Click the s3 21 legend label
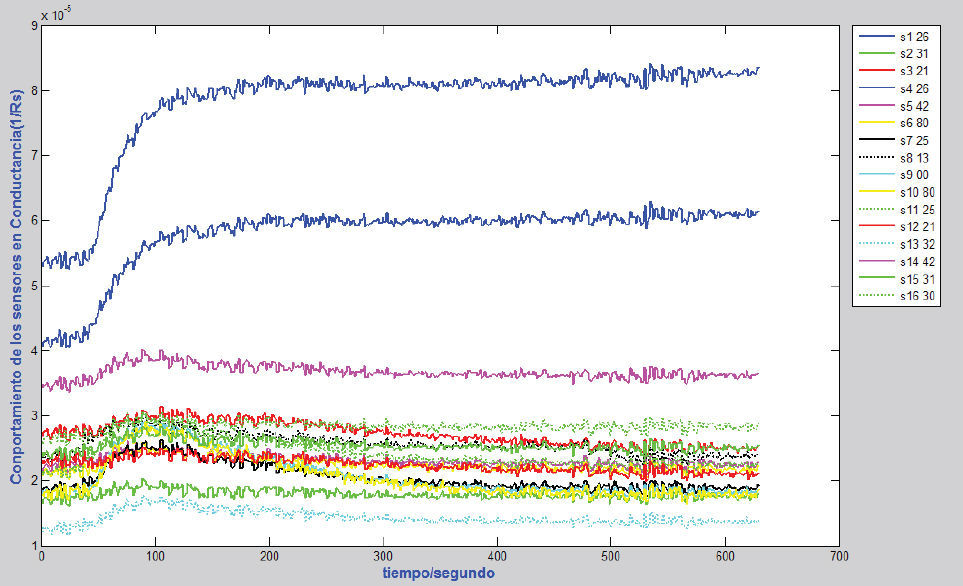The width and height of the screenshot is (963, 586). (914, 71)
